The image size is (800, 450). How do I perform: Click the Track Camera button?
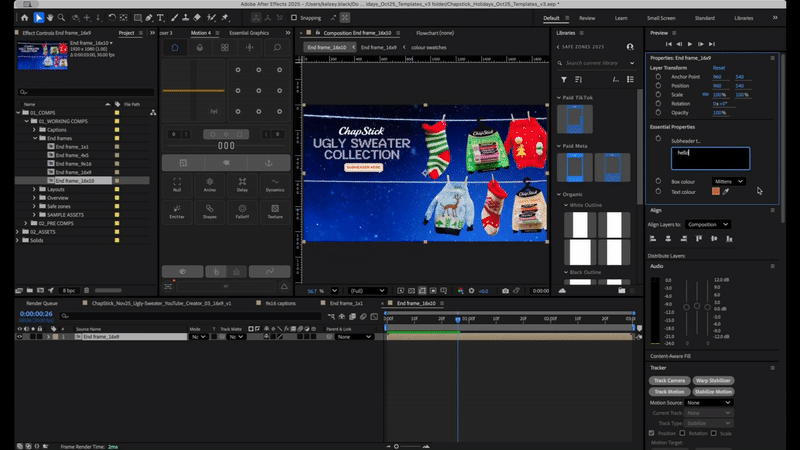click(x=669, y=381)
